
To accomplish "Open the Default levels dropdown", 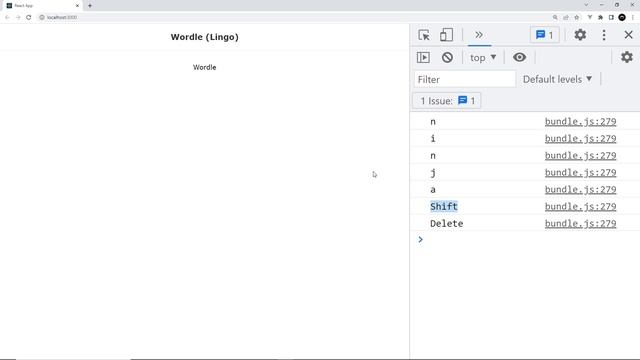I will click(x=557, y=79).
